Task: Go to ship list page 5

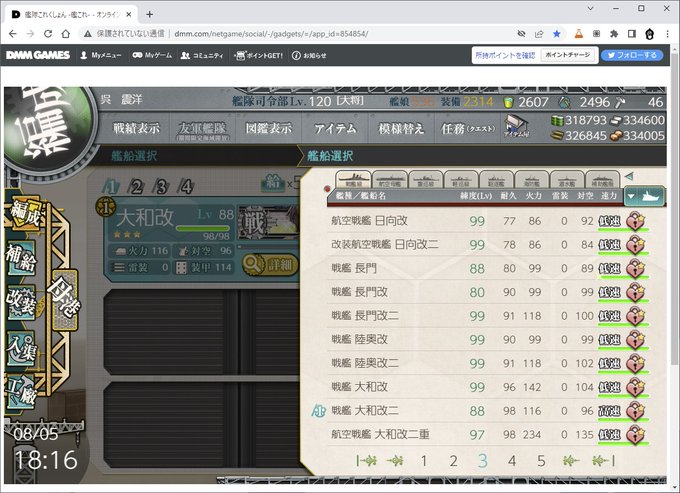Action: pos(541,460)
